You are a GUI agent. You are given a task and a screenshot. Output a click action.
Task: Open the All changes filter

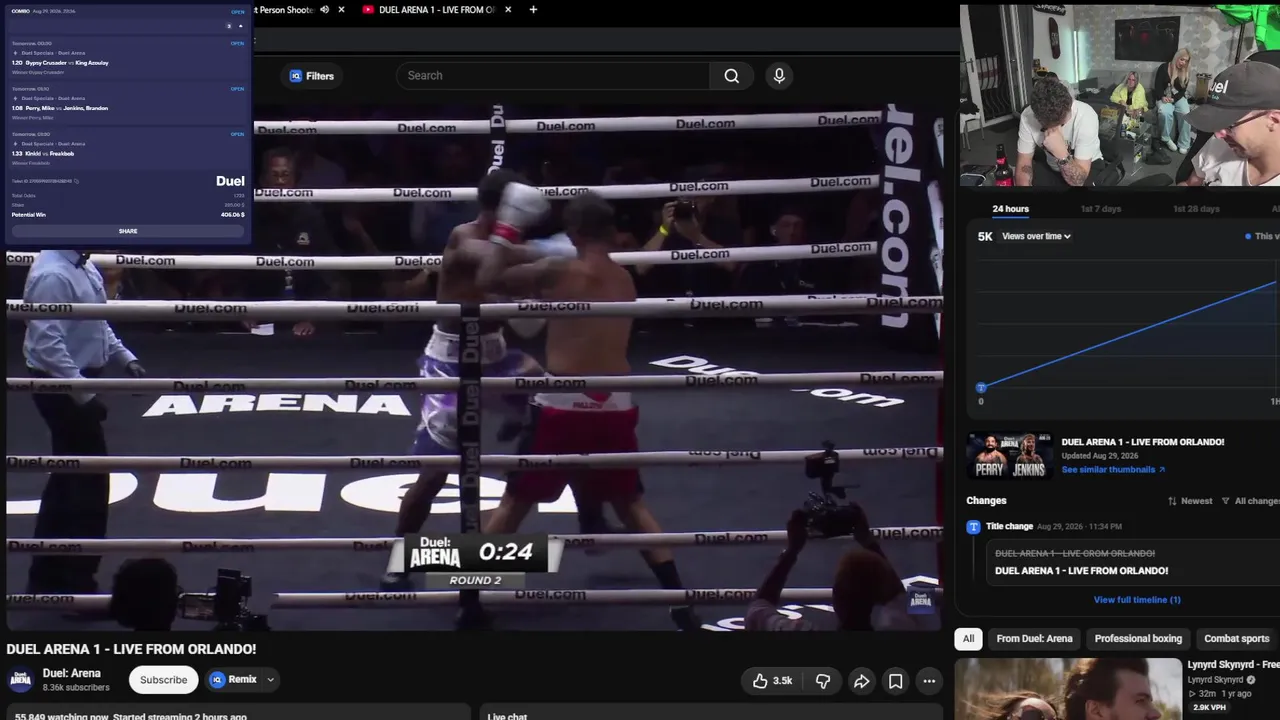coord(1250,501)
